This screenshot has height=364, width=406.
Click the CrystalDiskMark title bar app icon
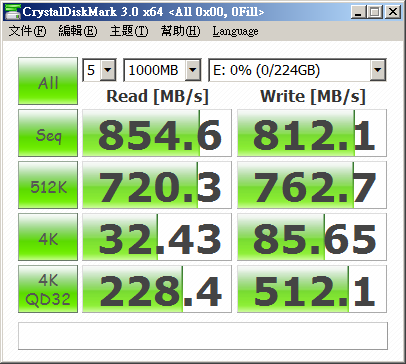[x=12, y=12]
